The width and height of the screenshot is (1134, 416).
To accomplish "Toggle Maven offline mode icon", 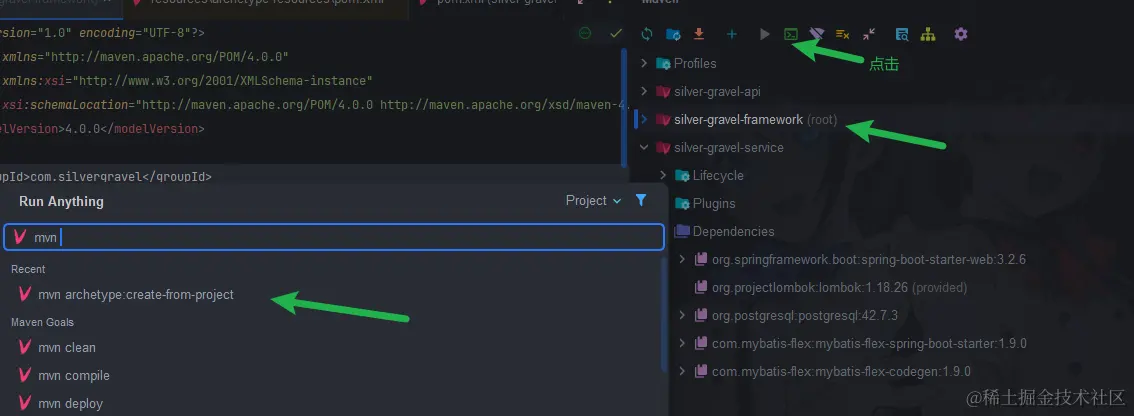I will pos(817,34).
